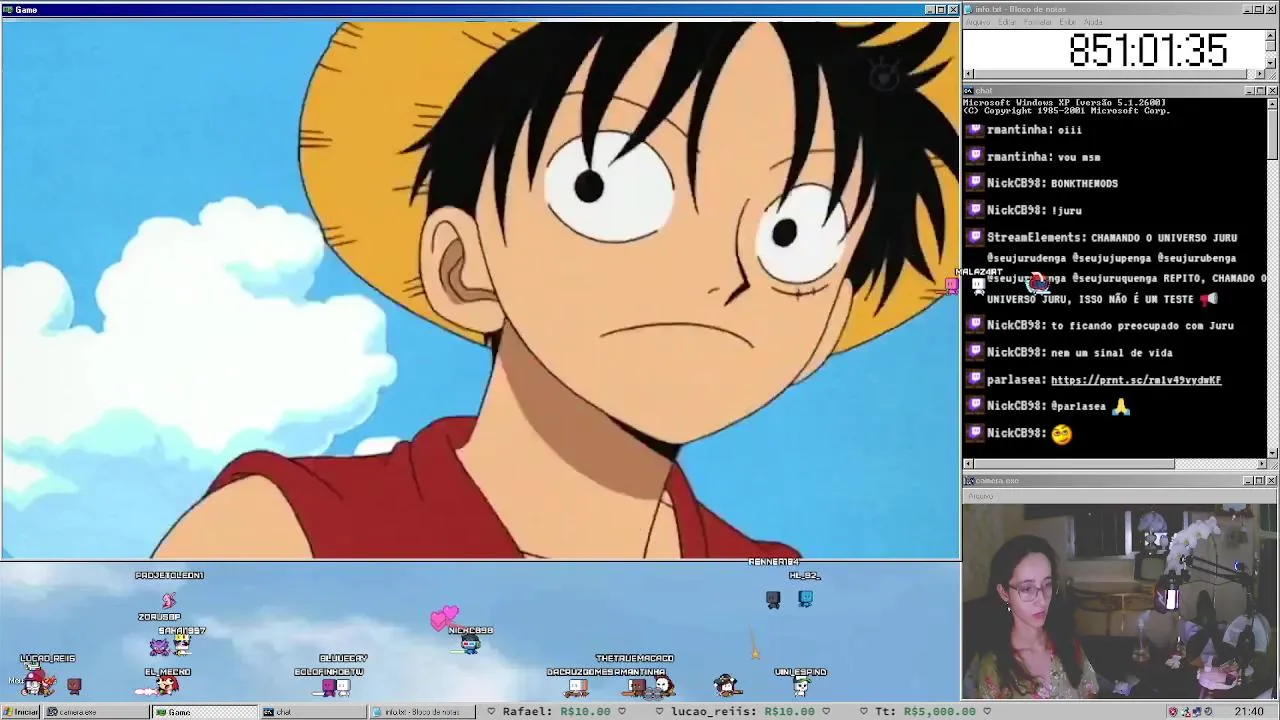
Task: Select the NICKCB98 avatar in the game strip
Action: tap(470, 645)
